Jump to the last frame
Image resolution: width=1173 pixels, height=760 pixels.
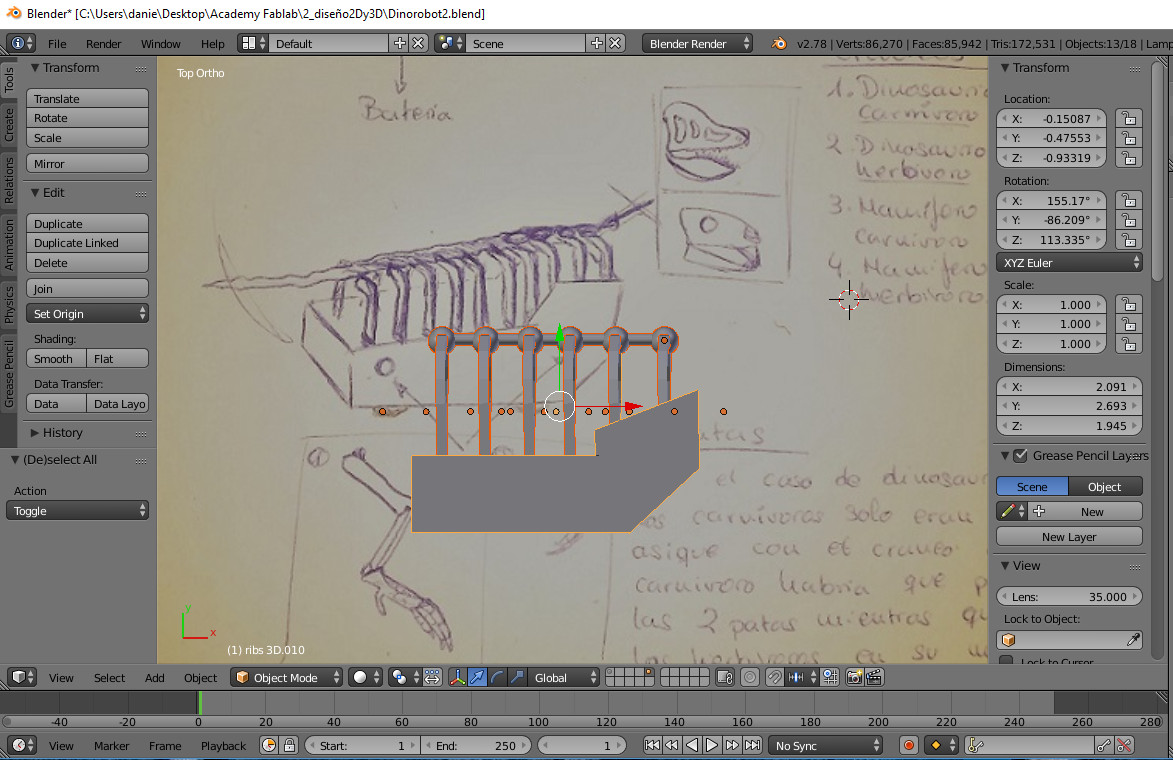click(753, 745)
